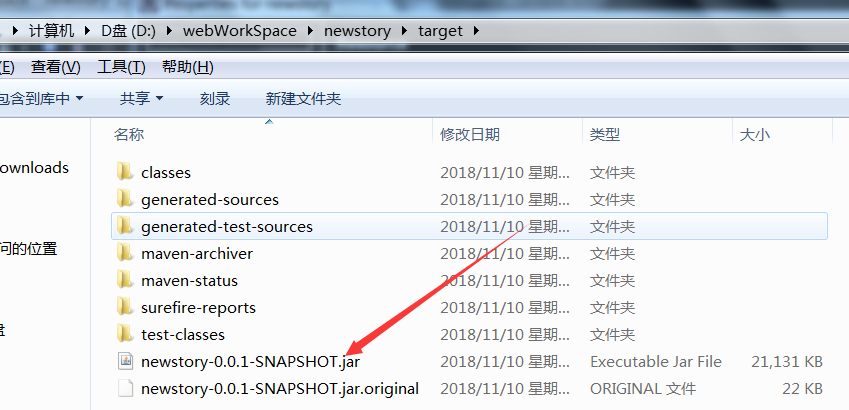Expand the arrow after webWorkSpace breadcrumb

coord(310,31)
